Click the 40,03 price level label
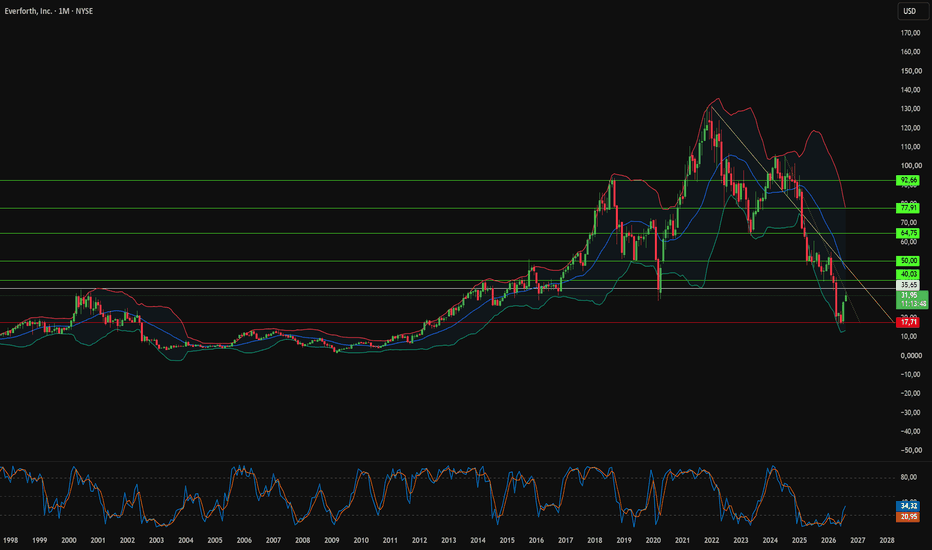This screenshot has height=550, width=932. click(x=908, y=274)
